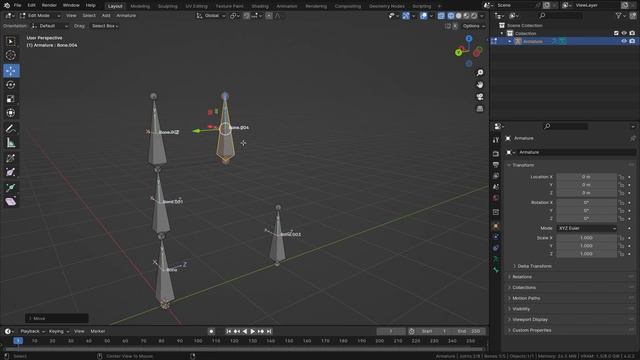Open the Tool properties tab

(x=496, y=140)
